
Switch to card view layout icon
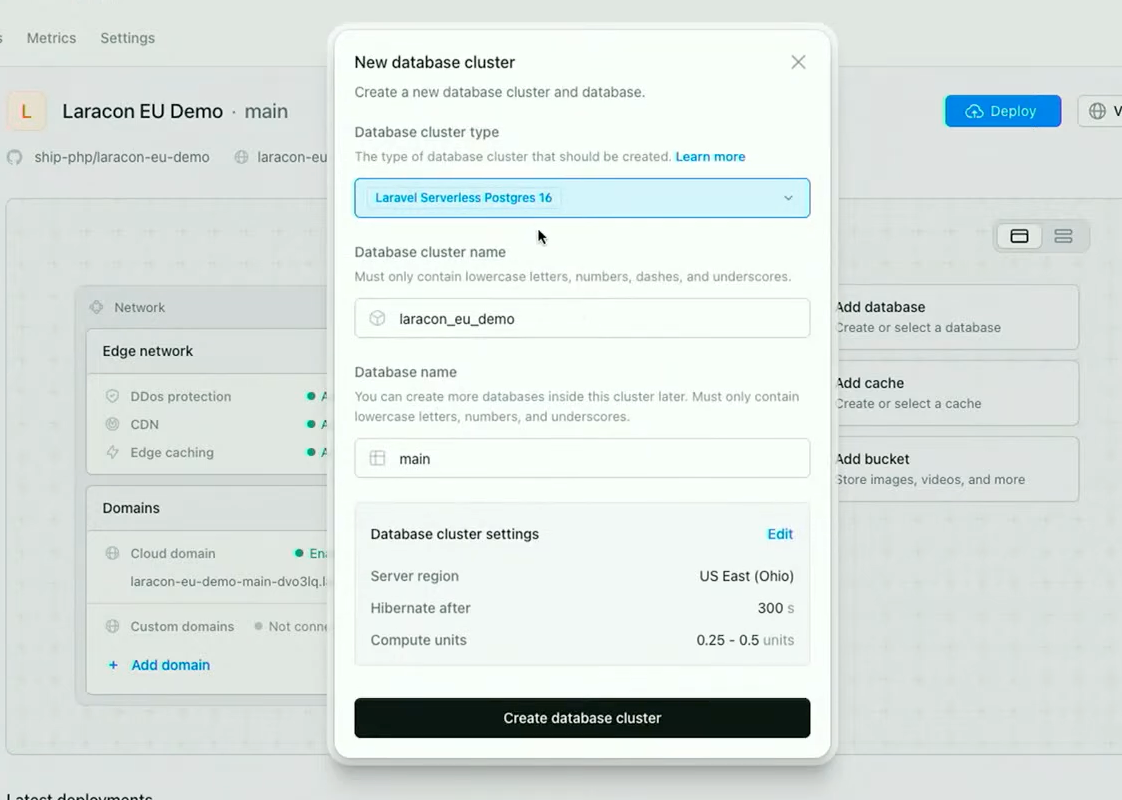[x=1019, y=236]
